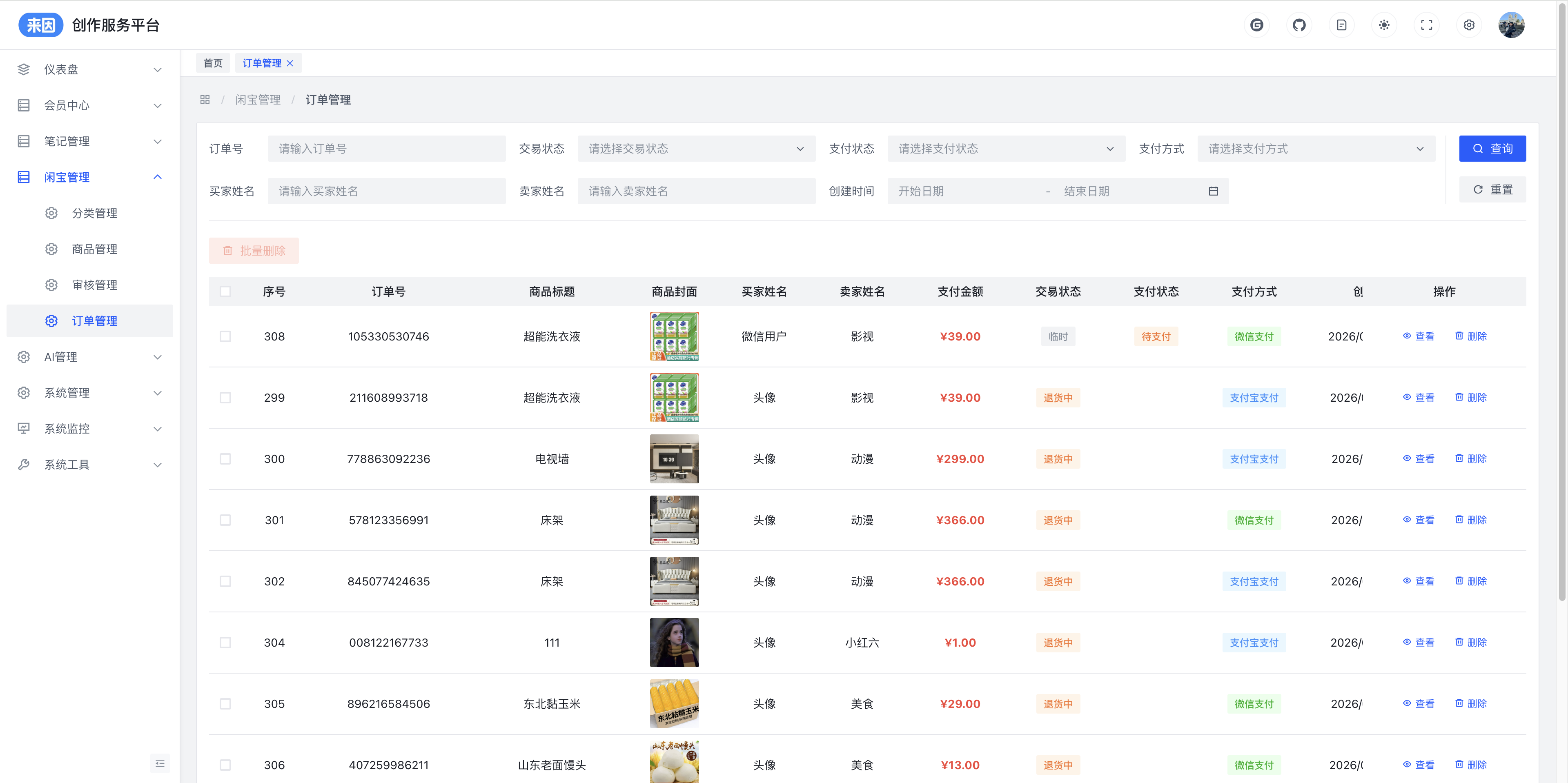Screen dimensions: 1568x783
Task: Open 商品管理 in the sidebar
Action: point(94,249)
